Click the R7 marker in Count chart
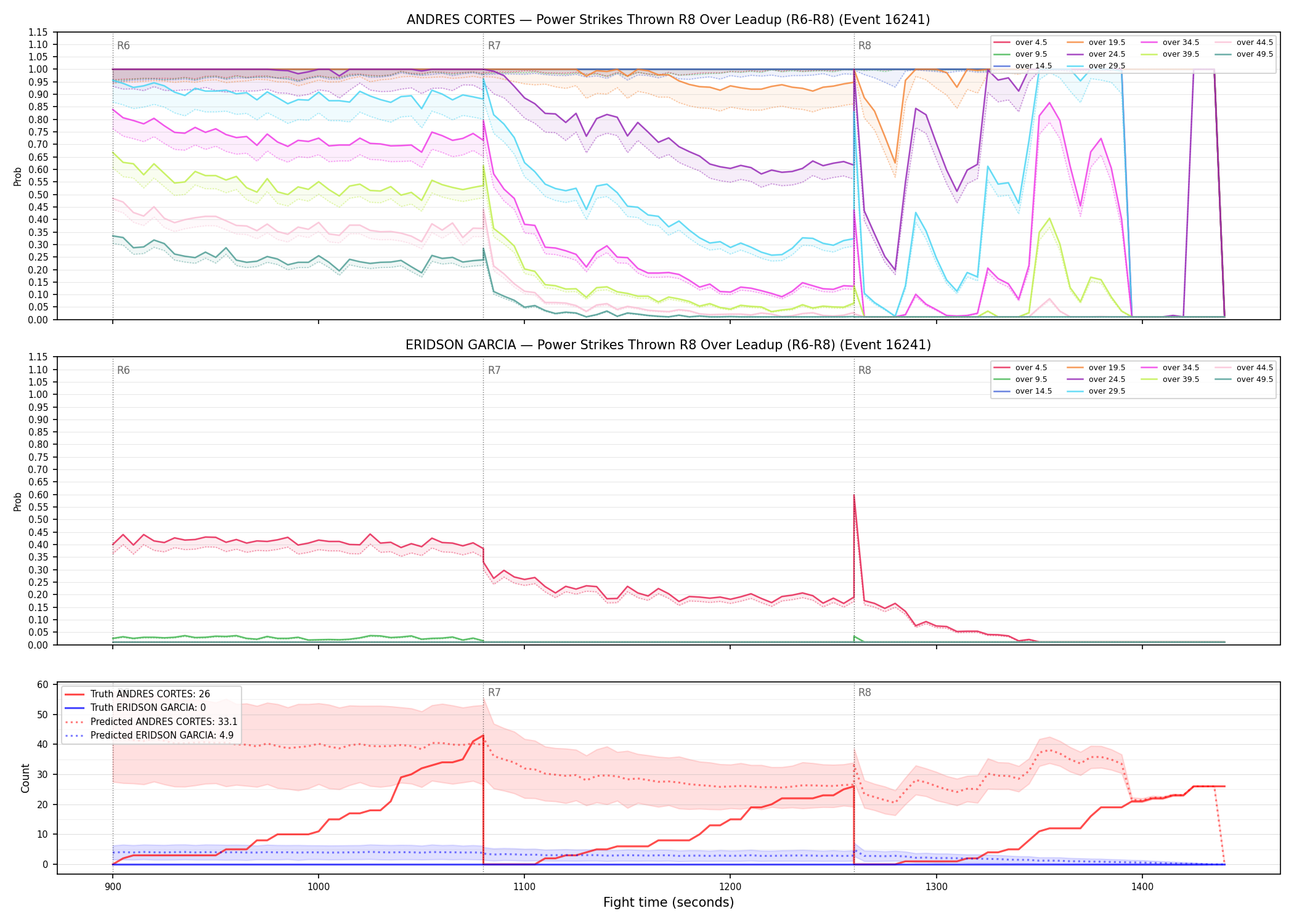This screenshot has width=1294, height=924. click(x=494, y=692)
